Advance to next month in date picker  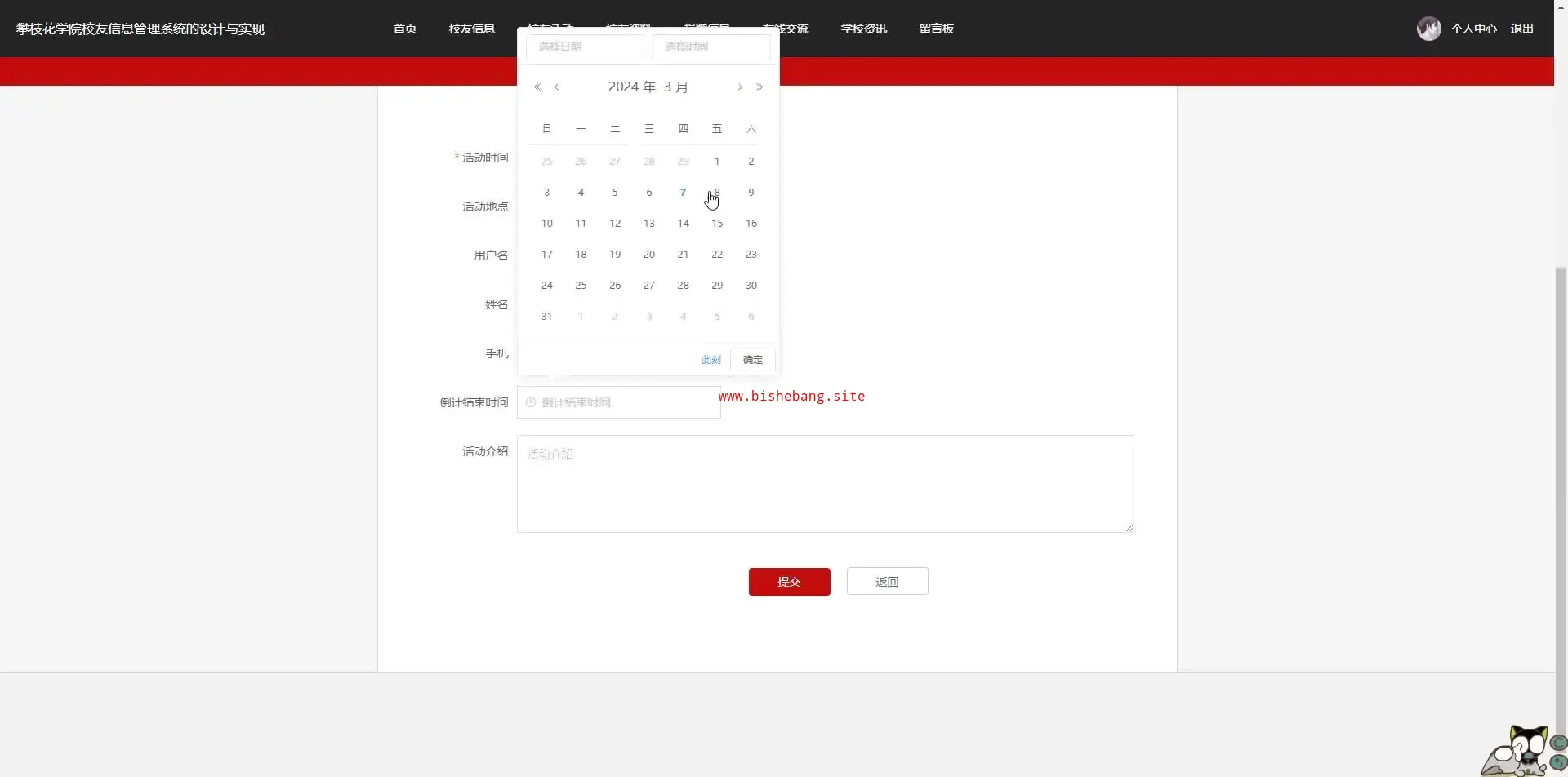point(740,87)
